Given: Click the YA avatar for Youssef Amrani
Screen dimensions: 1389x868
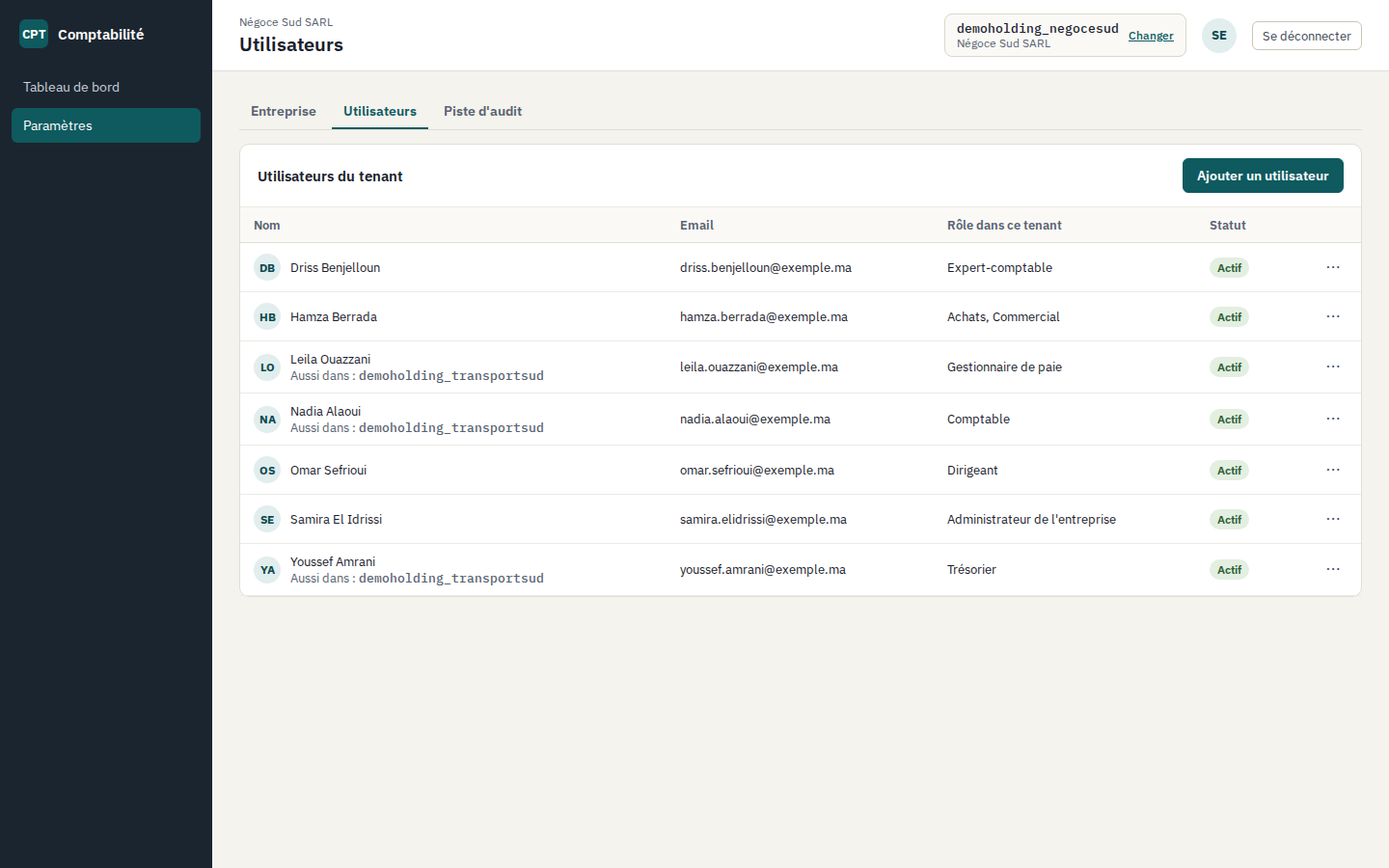Looking at the screenshot, I should pos(267,570).
